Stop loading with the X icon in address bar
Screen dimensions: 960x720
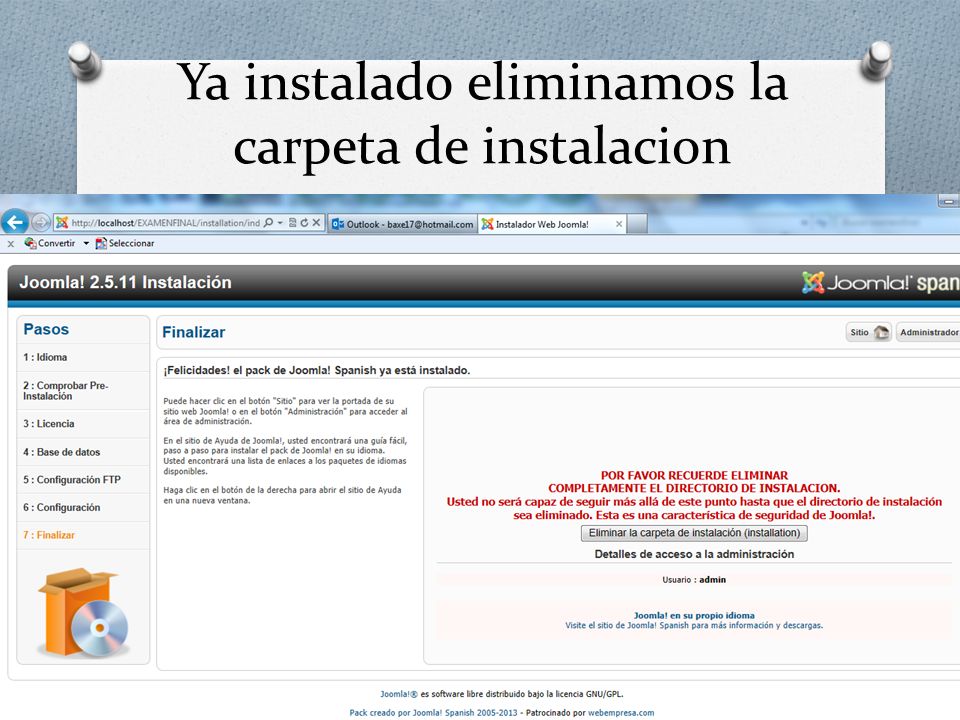(x=316, y=223)
